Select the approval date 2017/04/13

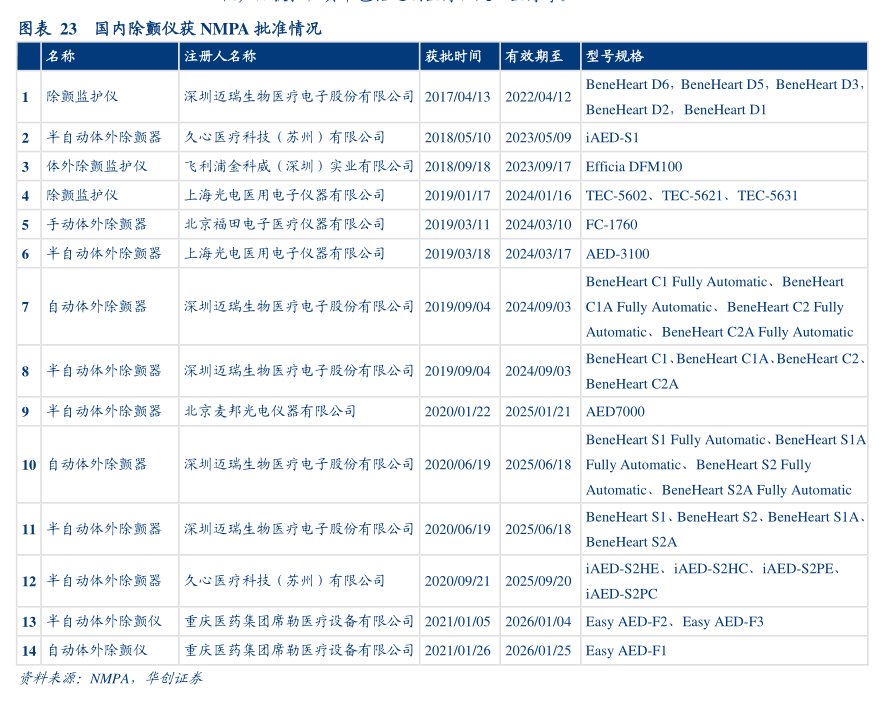(457, 97)
